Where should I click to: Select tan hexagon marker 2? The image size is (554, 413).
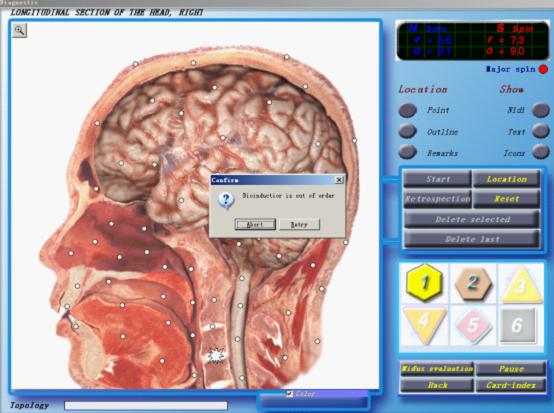pos(473,283)
